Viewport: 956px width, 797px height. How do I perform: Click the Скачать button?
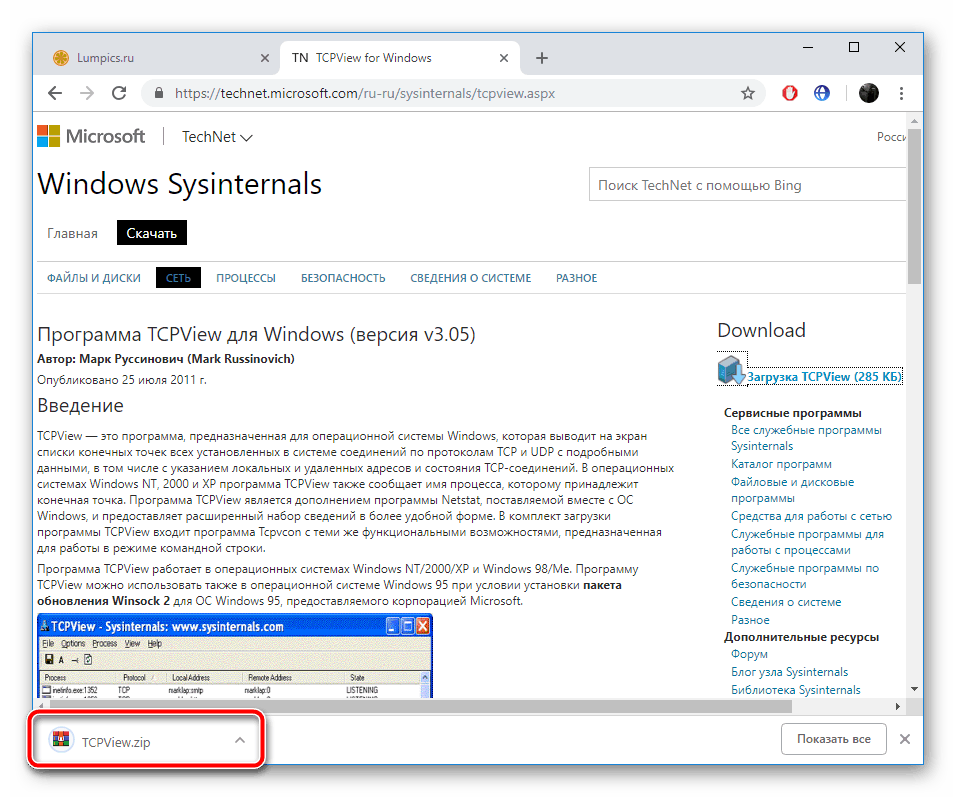click(x=151, y=232)
